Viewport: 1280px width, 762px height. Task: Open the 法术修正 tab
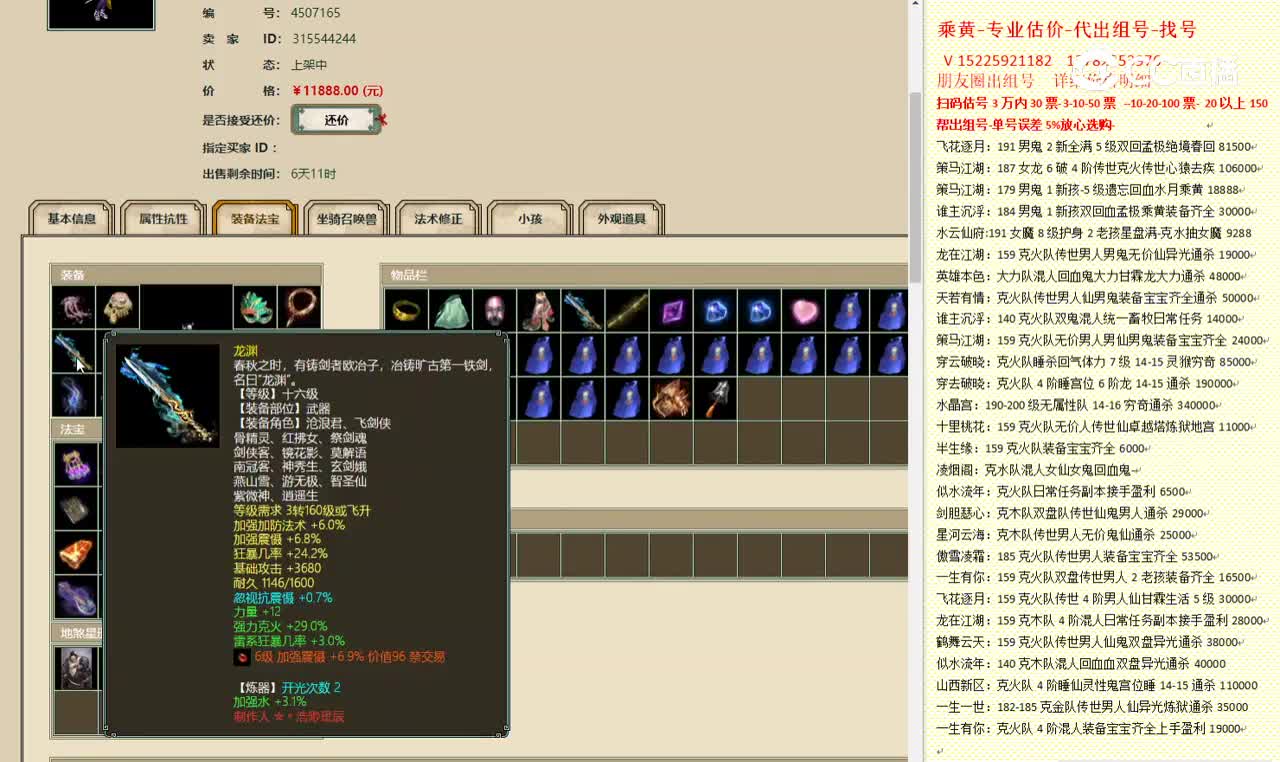[438, 219]
